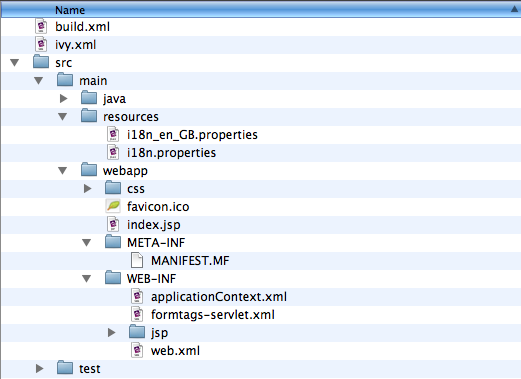The height and width of the screenshot is (379, 521).
Task: Toggle sort direction arrow in header
Action: coord(515,10)
